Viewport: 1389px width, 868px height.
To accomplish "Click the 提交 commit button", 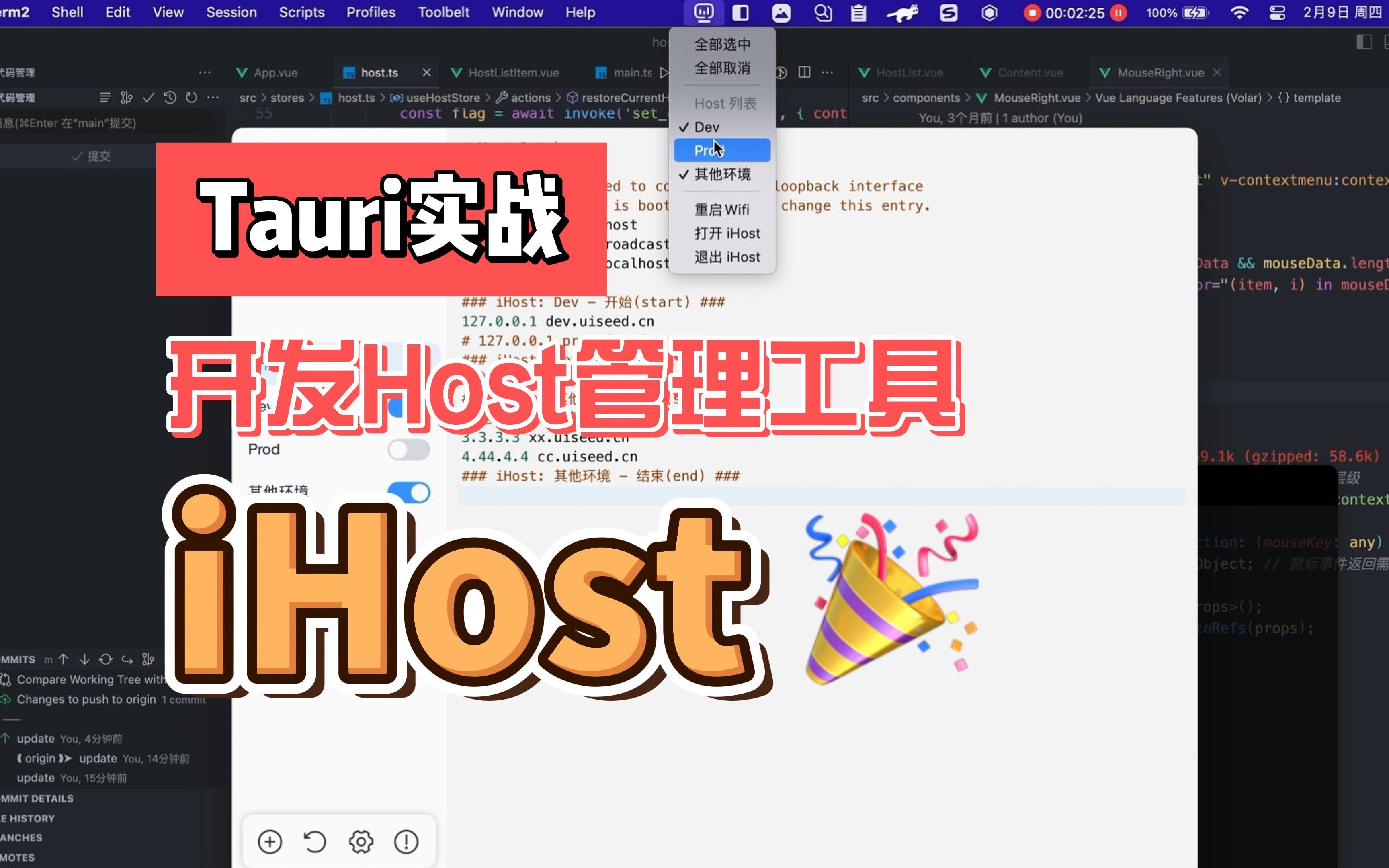I will [92, 156].
